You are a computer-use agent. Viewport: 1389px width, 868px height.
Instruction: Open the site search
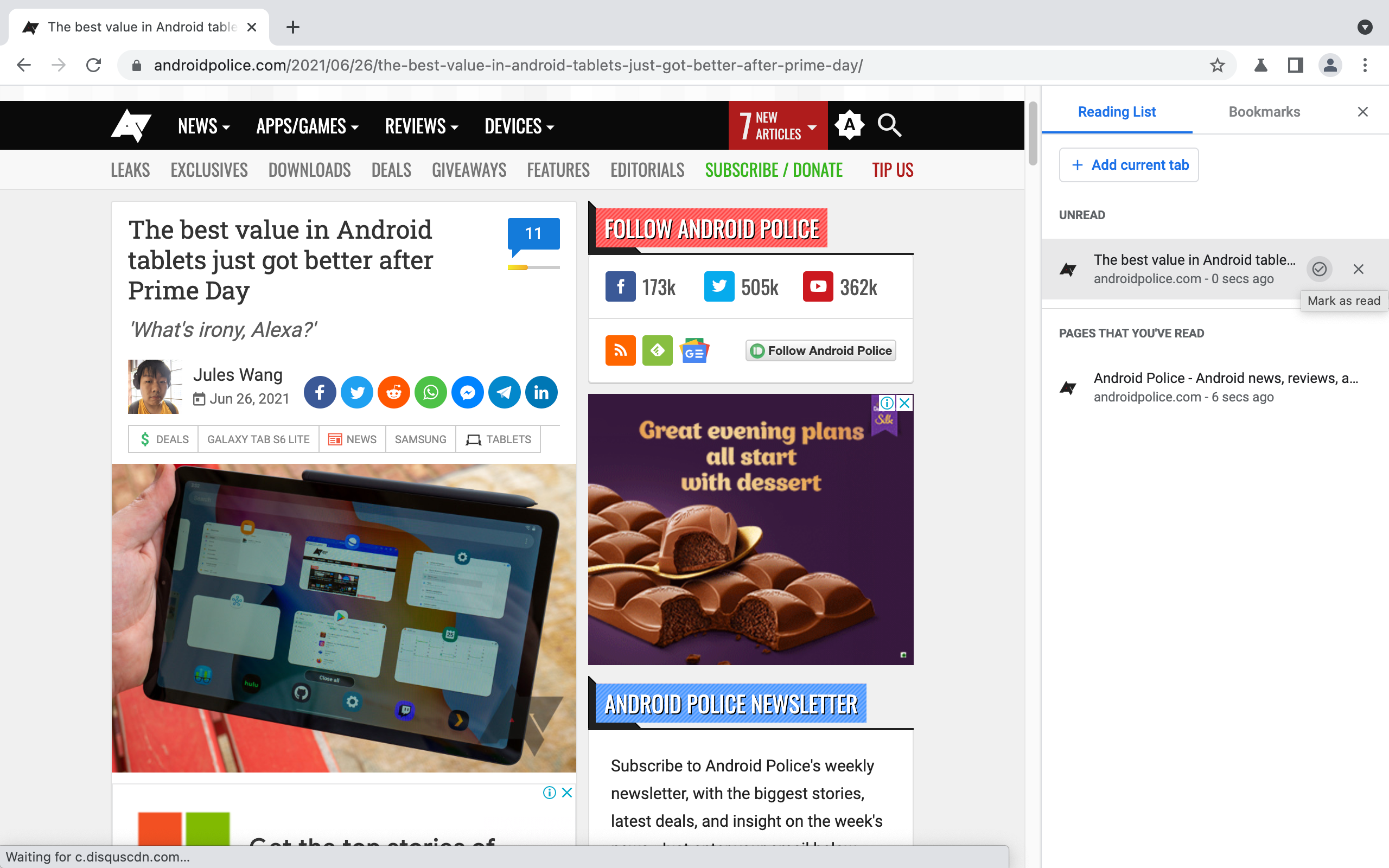tap(889, 125)
